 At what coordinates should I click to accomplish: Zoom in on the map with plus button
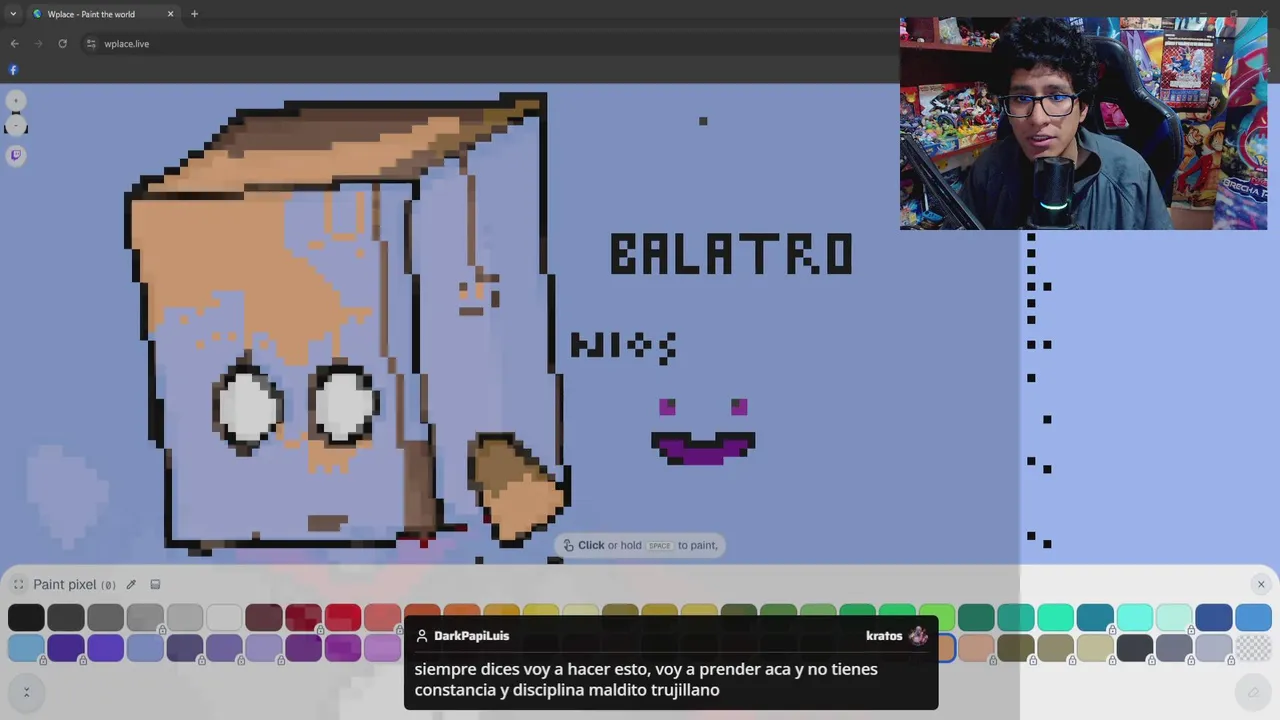[x=16, y=101]
